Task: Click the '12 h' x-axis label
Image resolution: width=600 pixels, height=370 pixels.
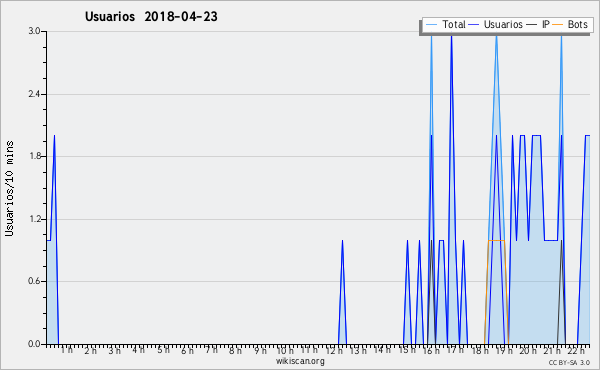Action: tap(334, 350)
